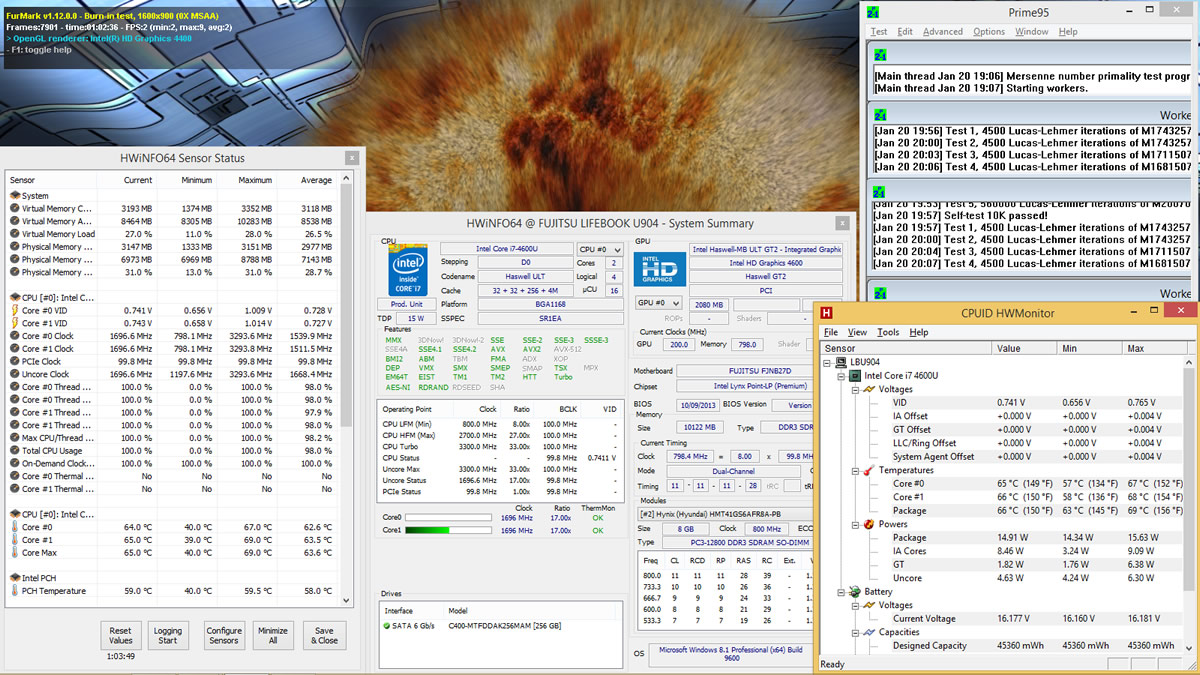
Task: Click the Prime95 title bar app icon
Action: click(x=874, y=11)
